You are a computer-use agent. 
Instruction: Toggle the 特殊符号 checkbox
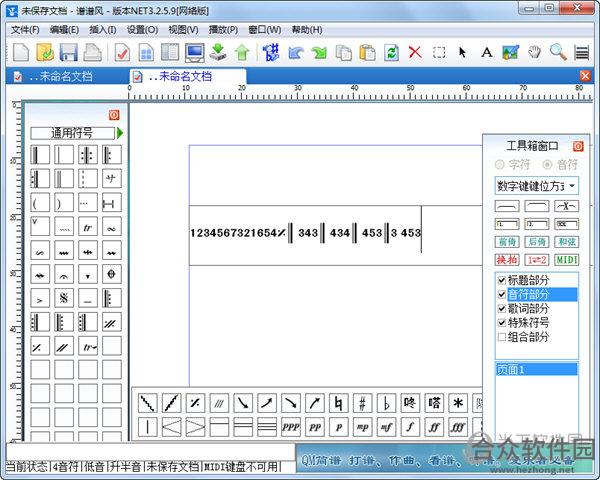tap(502, 323)
